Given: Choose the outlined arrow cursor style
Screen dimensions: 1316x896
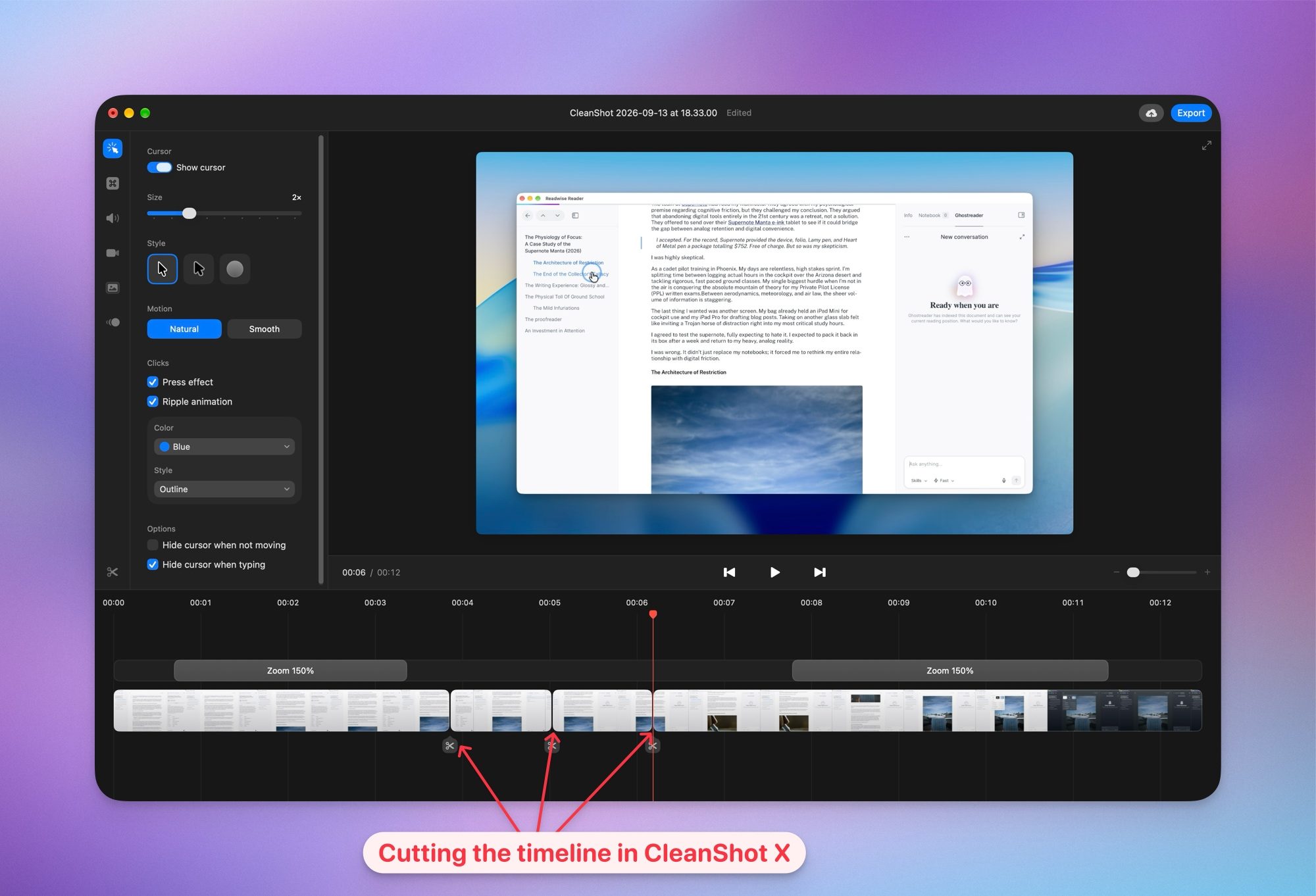Looking at the screenshot, I should tap(163, 269).
